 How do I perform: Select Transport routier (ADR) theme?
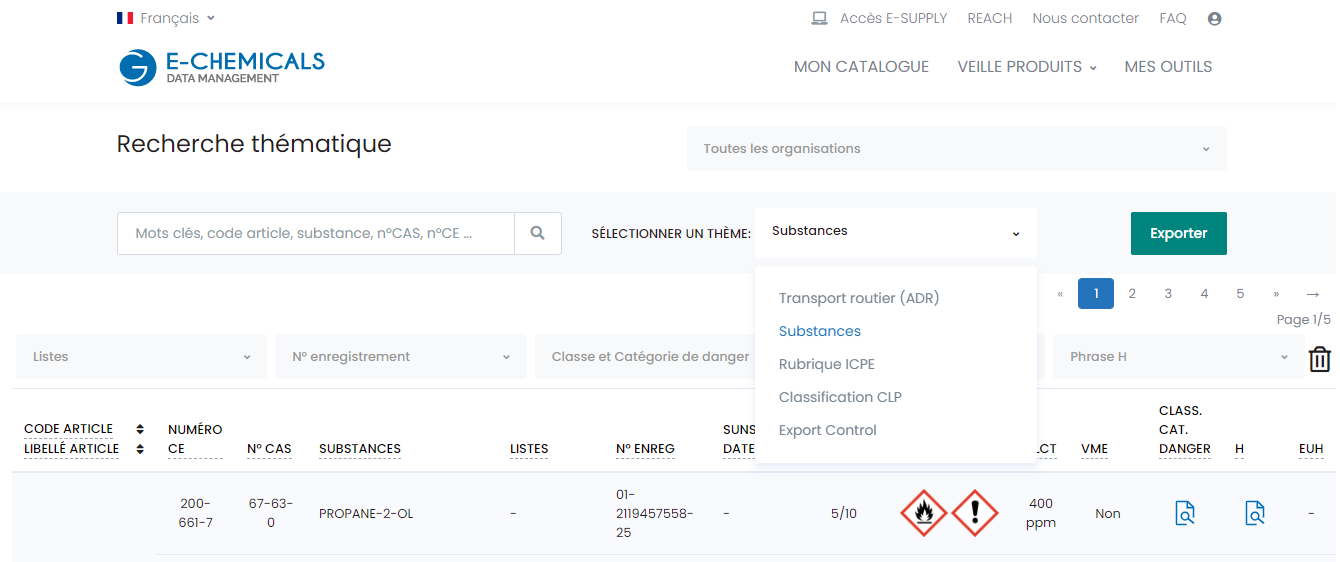tap(859, 298)
